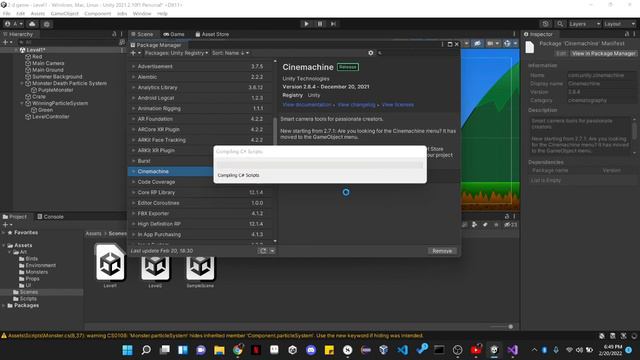The width and height of the screenshot is (640, 360).
Task: Click the collab settings gear beside cloud icon
Action: click(x=47, y=24)
